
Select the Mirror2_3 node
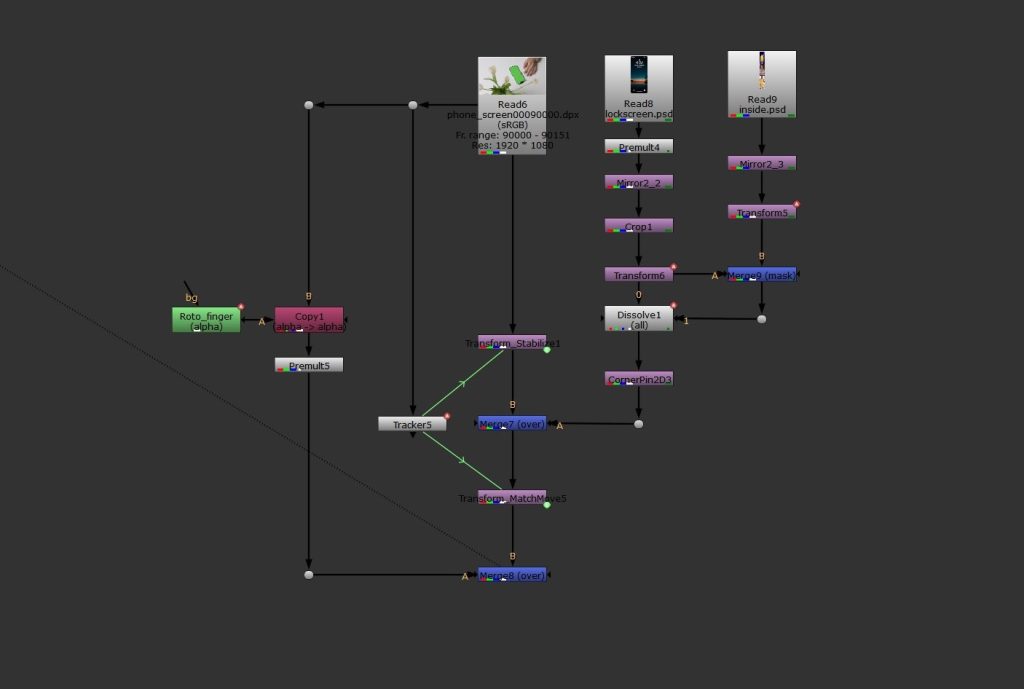pyautogui.click(x=761, y=163)
